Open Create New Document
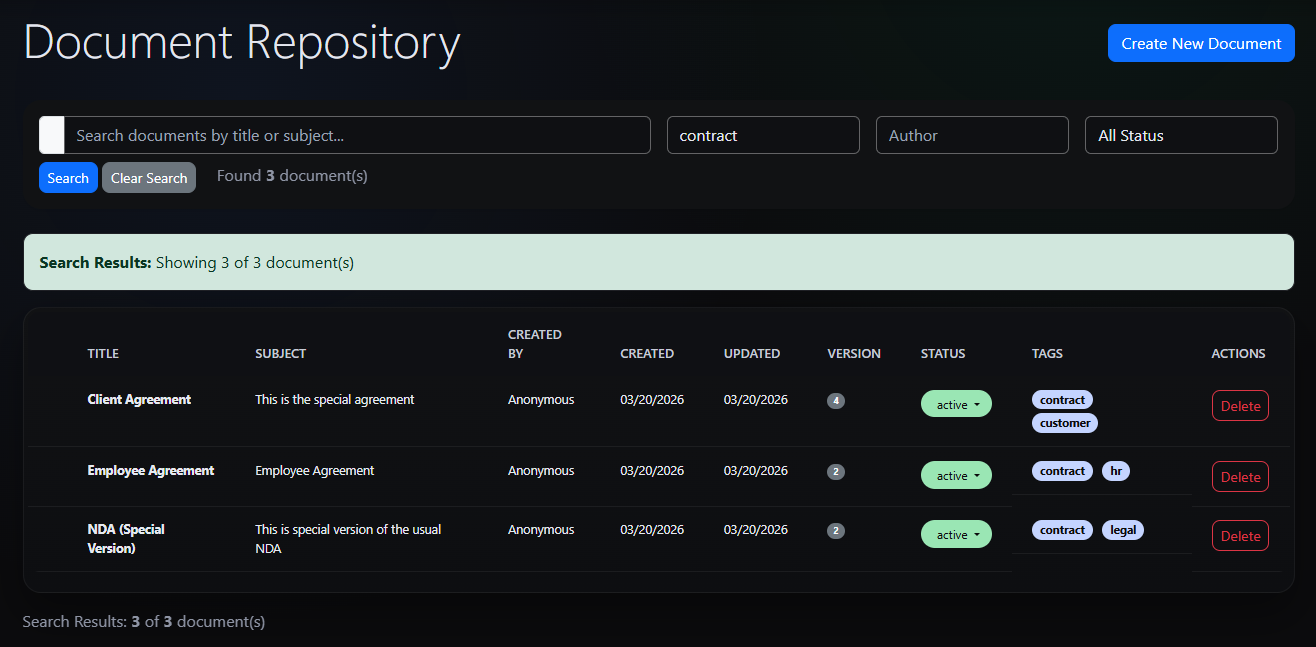This screenshot has width=1316, height=647. 1200,43
